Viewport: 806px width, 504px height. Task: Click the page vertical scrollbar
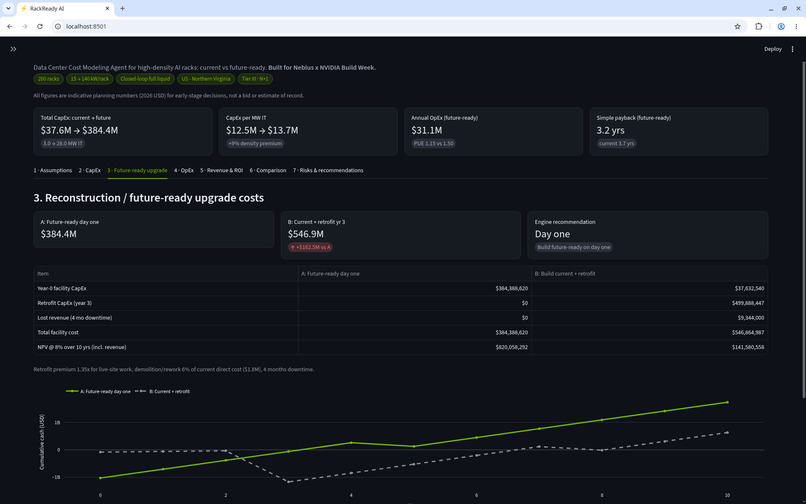click(x=803, y=229)
